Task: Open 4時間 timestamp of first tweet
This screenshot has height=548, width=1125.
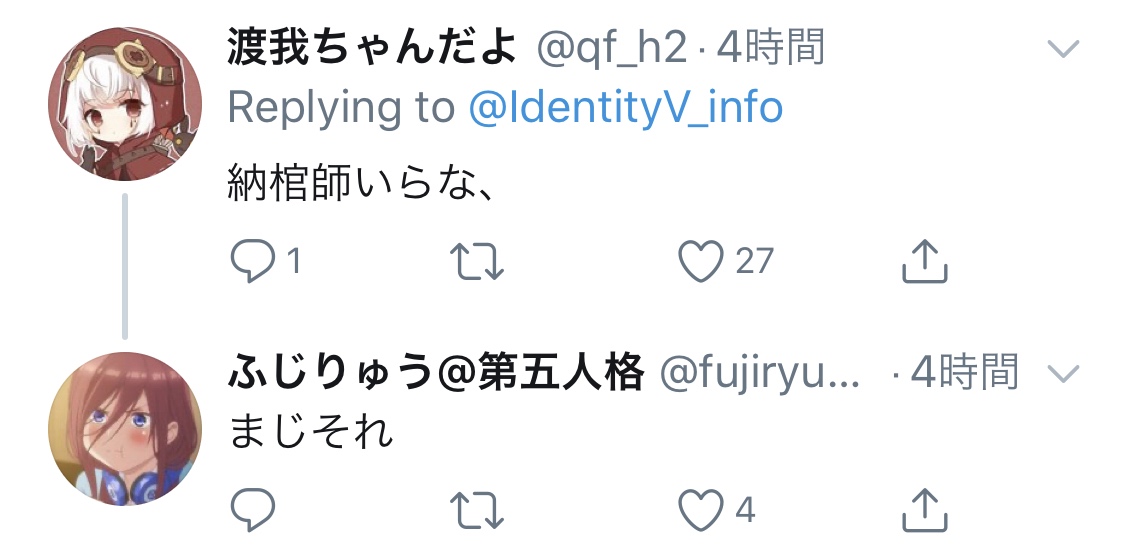Action: click(770, 48)
